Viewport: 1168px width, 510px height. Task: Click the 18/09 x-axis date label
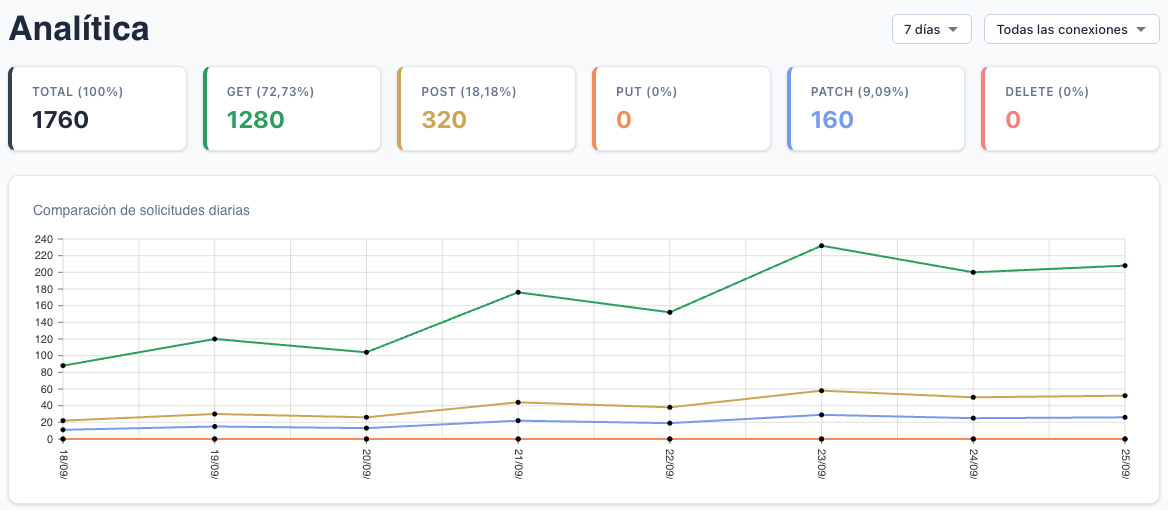click(63, 465)
